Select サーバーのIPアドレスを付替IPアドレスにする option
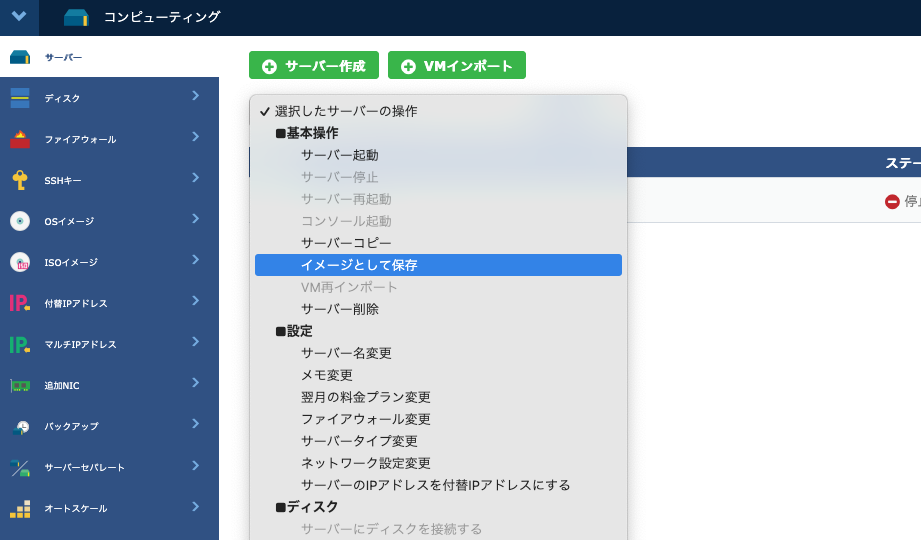The height and width of the screenshot is (540, 921). (438, 485)
